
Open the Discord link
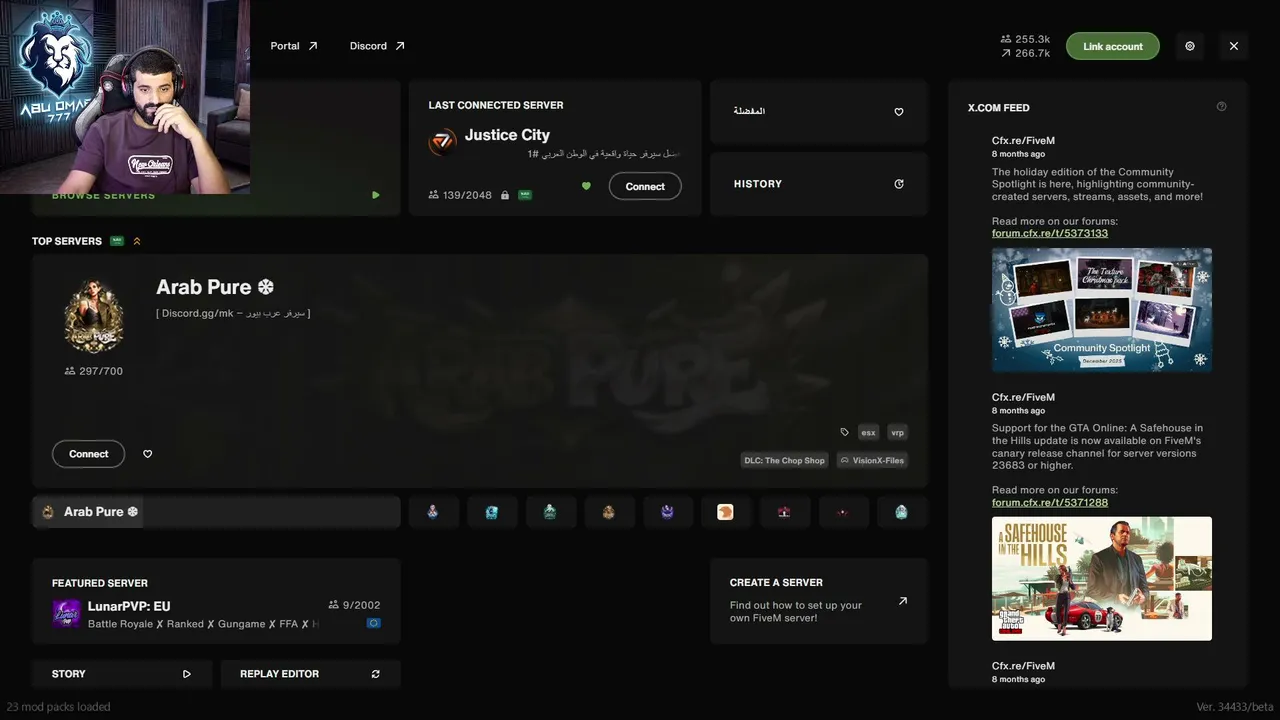[x=377, y=46]
